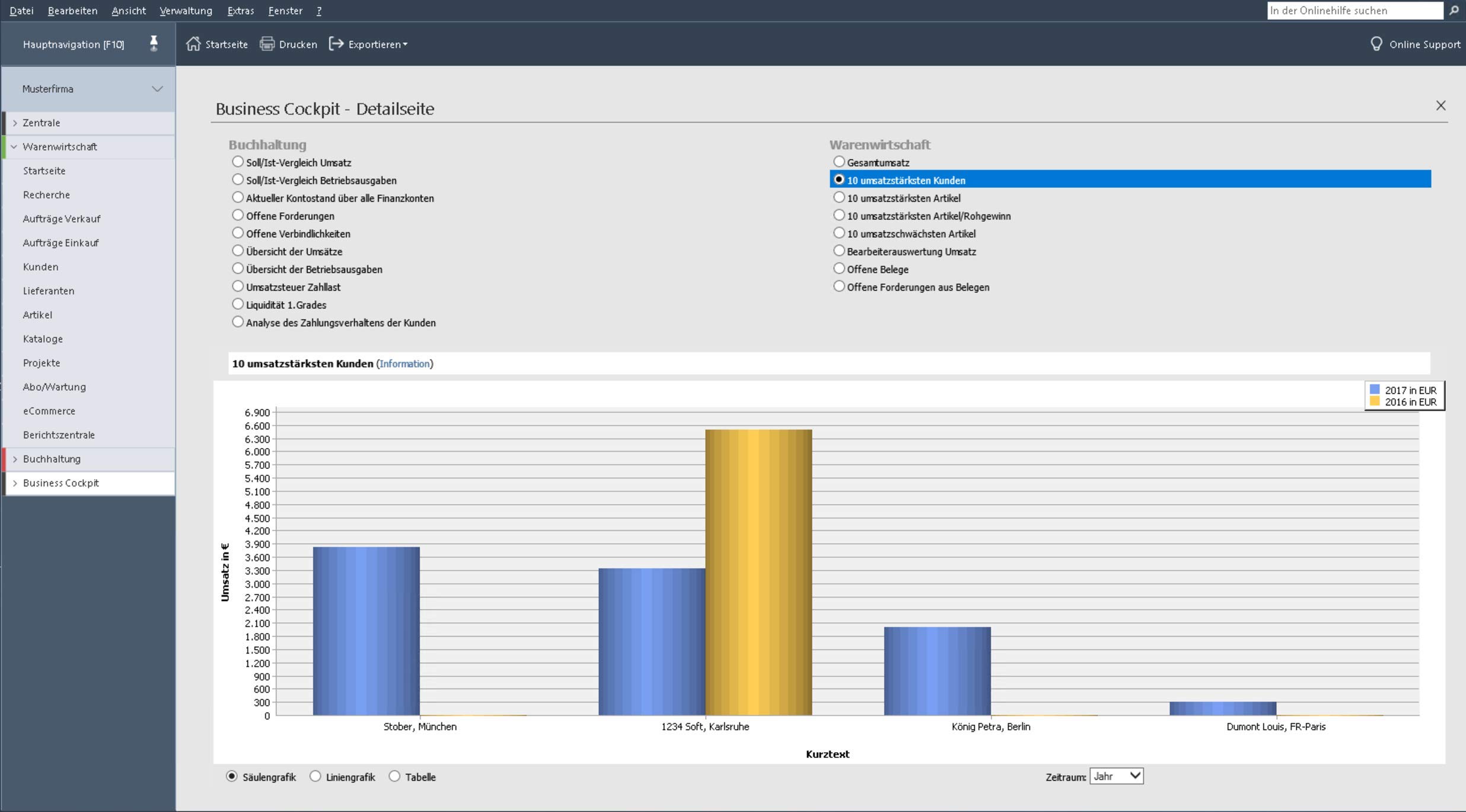
Task: Choose Analyse des Zahlungsverhaltens der Kunden
Action: 238,322
